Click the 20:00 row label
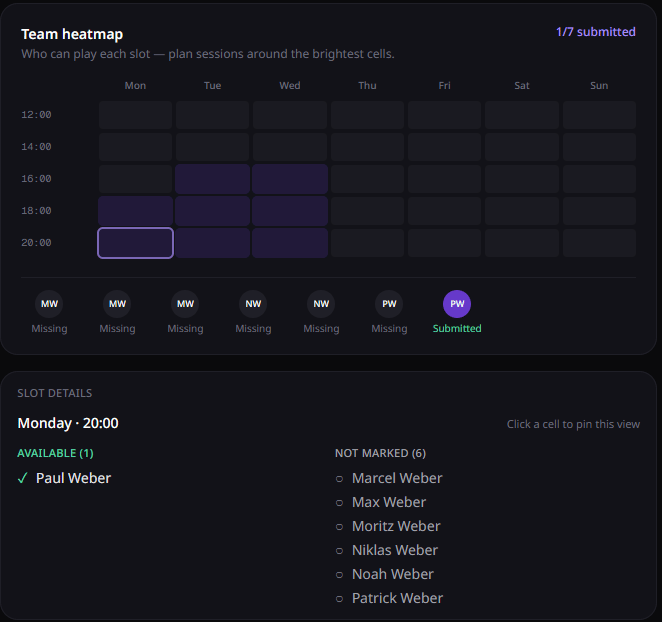Viewport: 662px width, 622px height. pos(36,243)
